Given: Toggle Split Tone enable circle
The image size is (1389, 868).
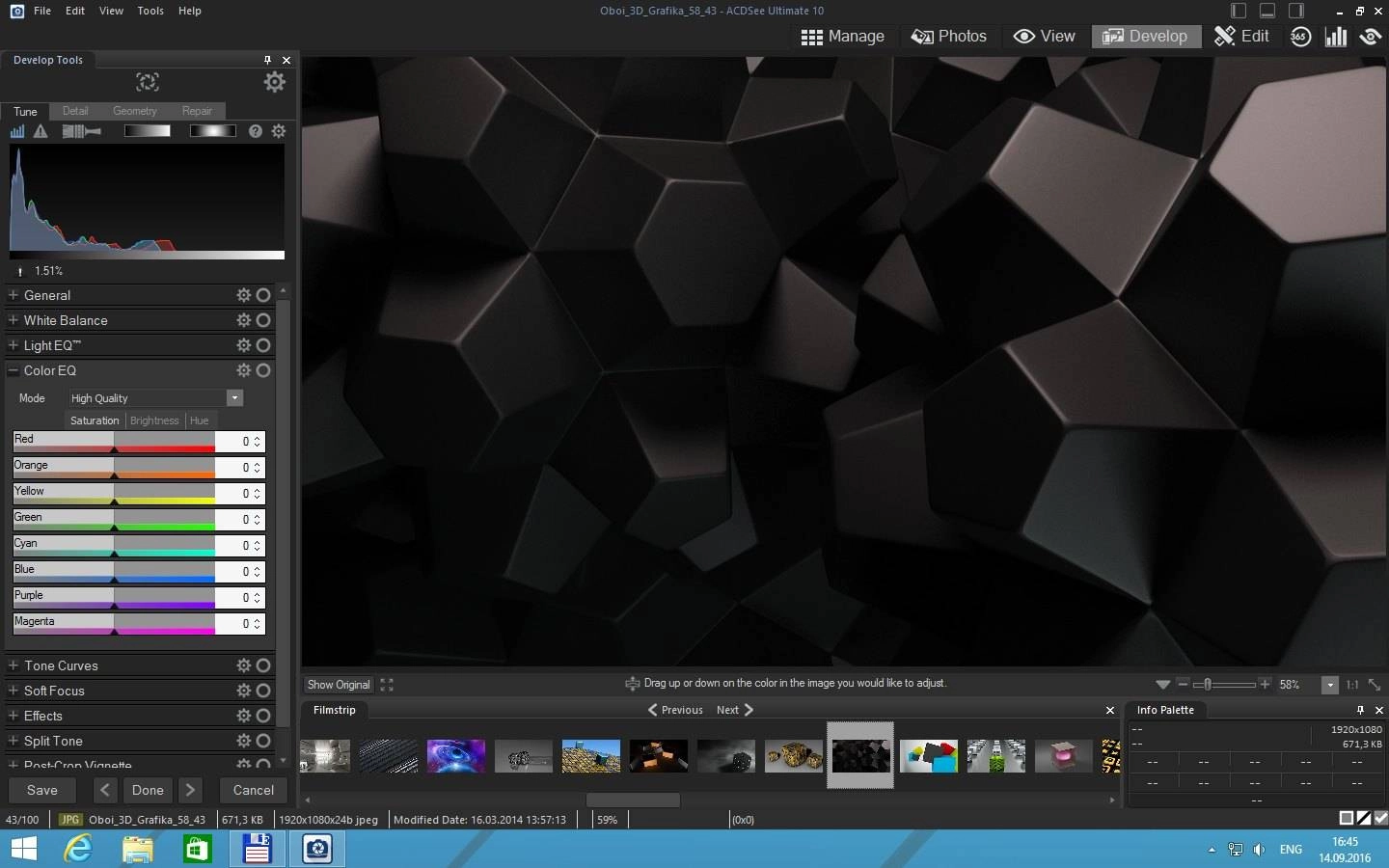Looking at the screenshot, I should point(263,741).
